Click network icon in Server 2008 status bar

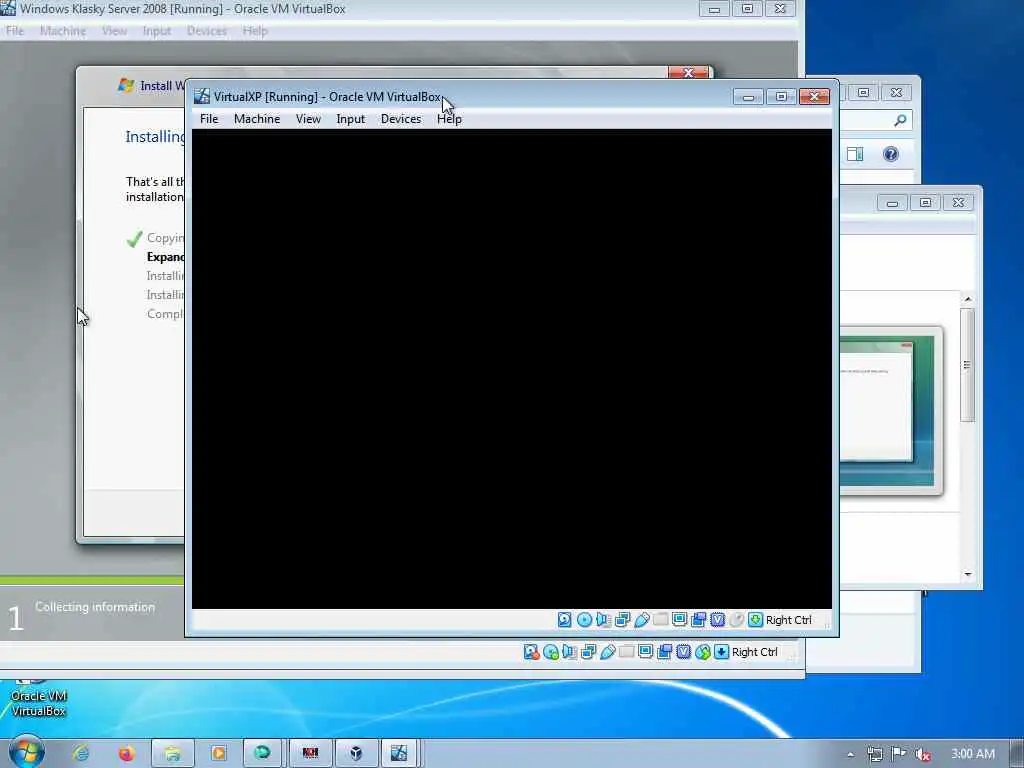[x=588, y=652]
